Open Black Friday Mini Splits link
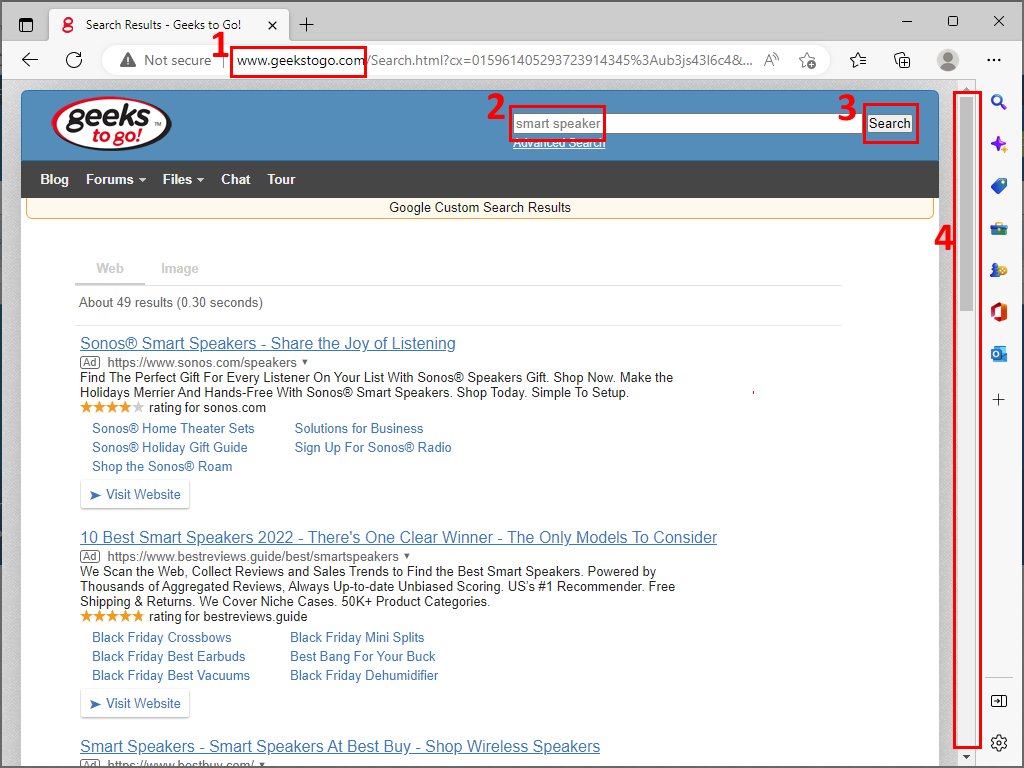 pyautogui.click(x=357, y=637)
